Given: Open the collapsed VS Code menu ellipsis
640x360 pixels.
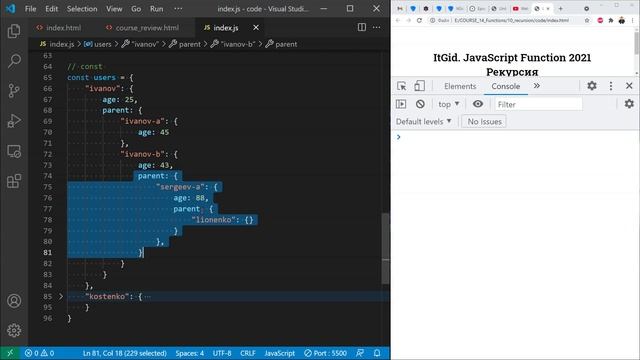Looking at the screenshot, I should pyautogui.click(x=178, y=9).
